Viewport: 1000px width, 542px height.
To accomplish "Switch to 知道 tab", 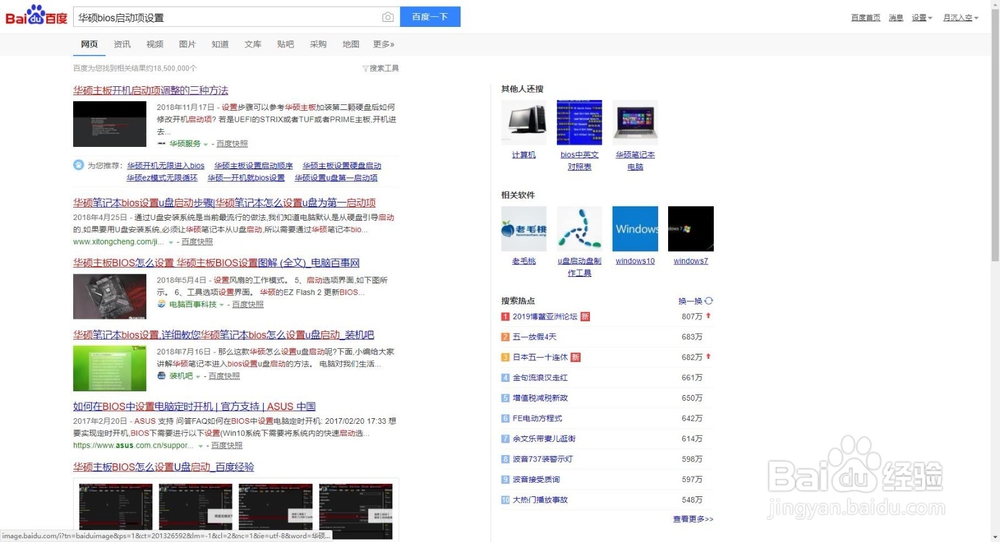I will pyautogui.click(x=220, y=44).
